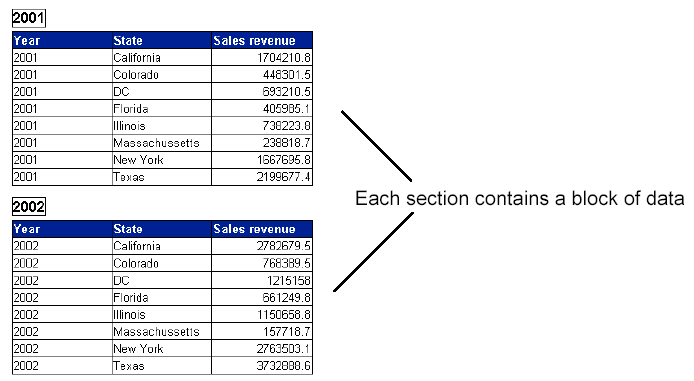Select the 448301.5 Colorado revenue cell
The image size is (694, 381).
click(262, 74)
